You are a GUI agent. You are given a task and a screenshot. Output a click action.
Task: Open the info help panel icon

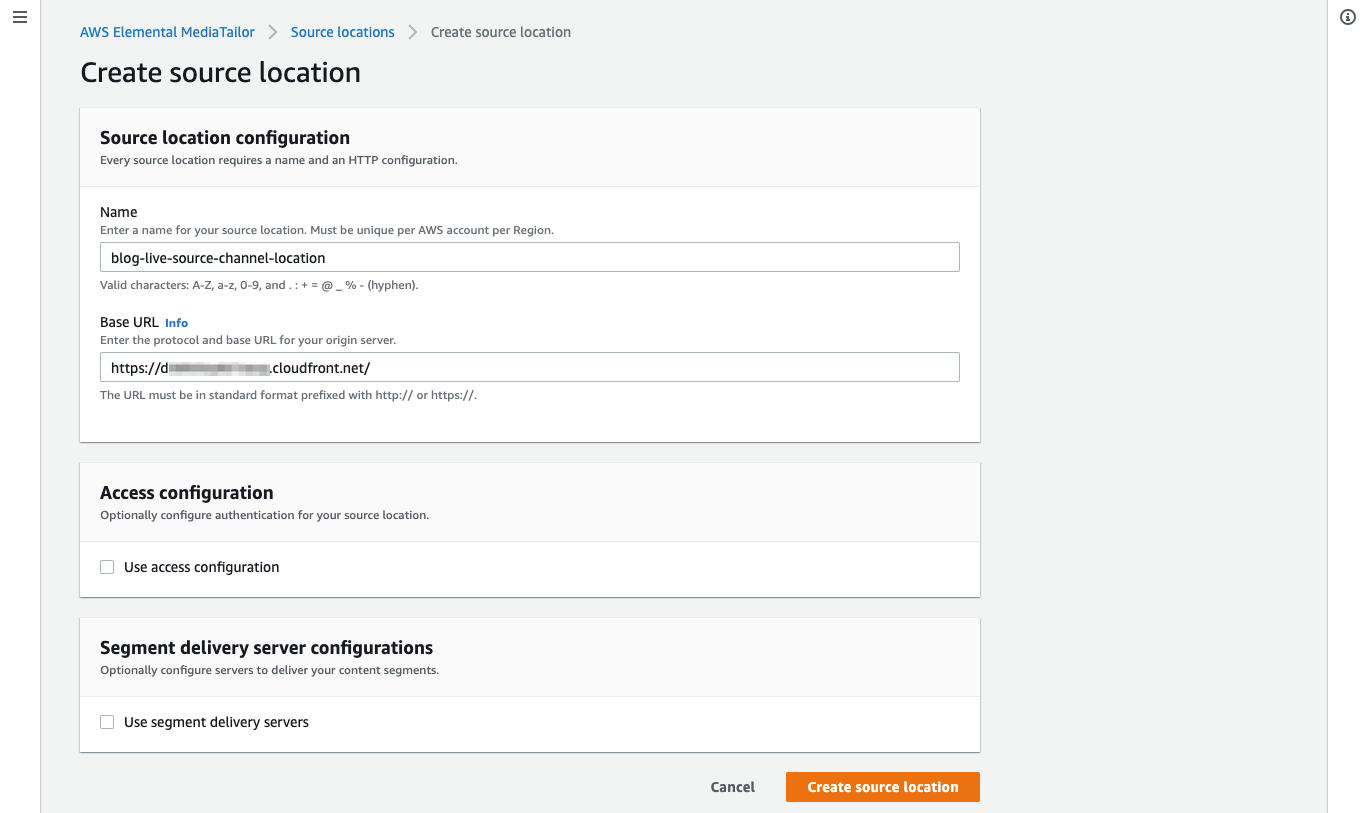tap(1348, 18)
